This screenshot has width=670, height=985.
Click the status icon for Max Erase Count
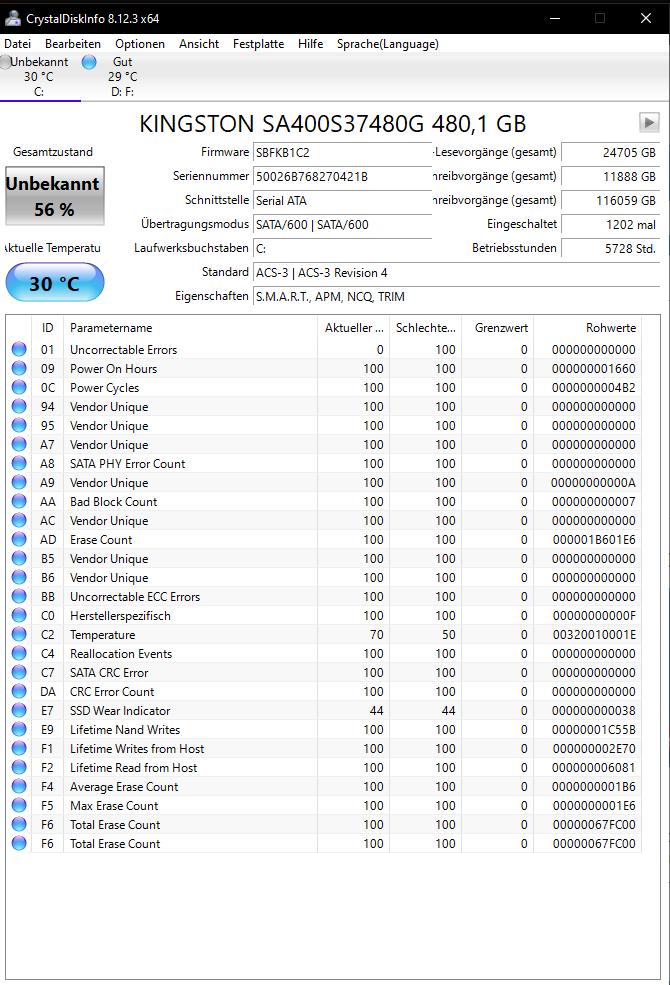[x=19, y=805]
